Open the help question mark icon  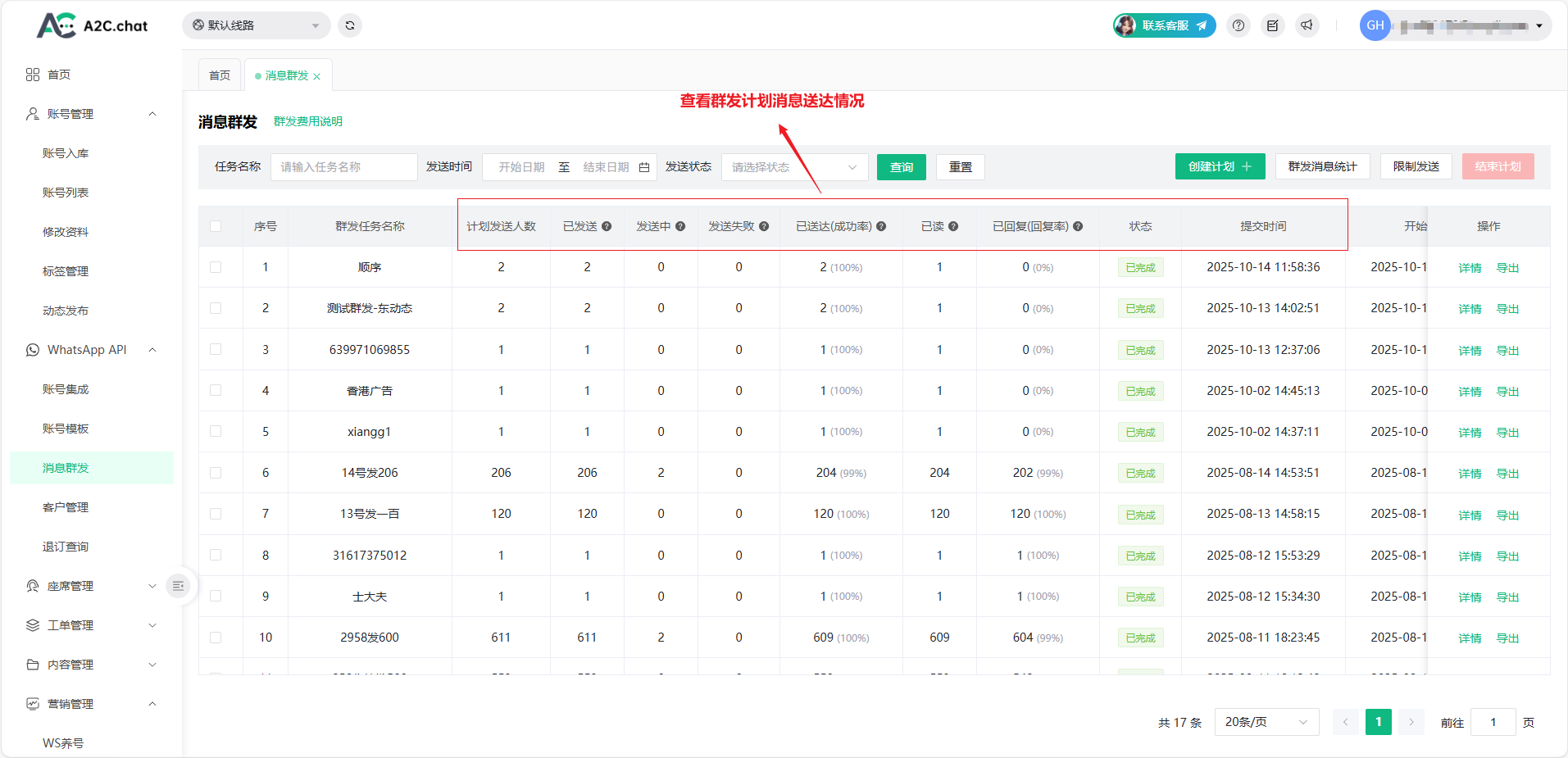1238,25
